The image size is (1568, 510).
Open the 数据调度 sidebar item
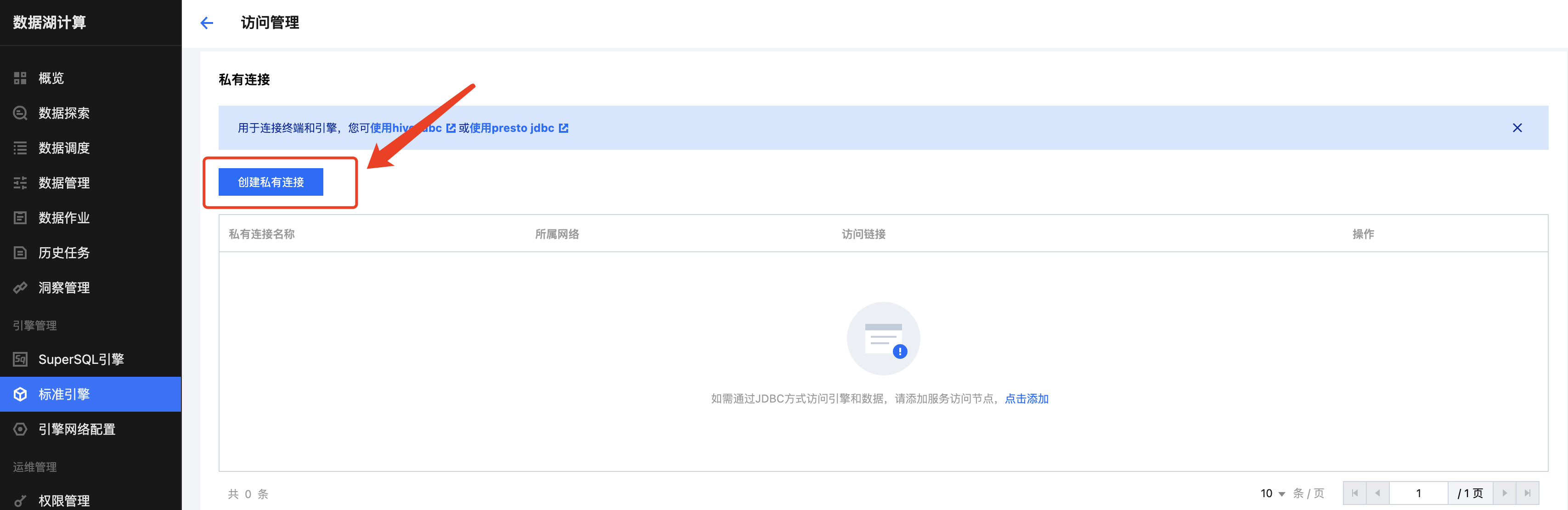[x=64, y=148]
